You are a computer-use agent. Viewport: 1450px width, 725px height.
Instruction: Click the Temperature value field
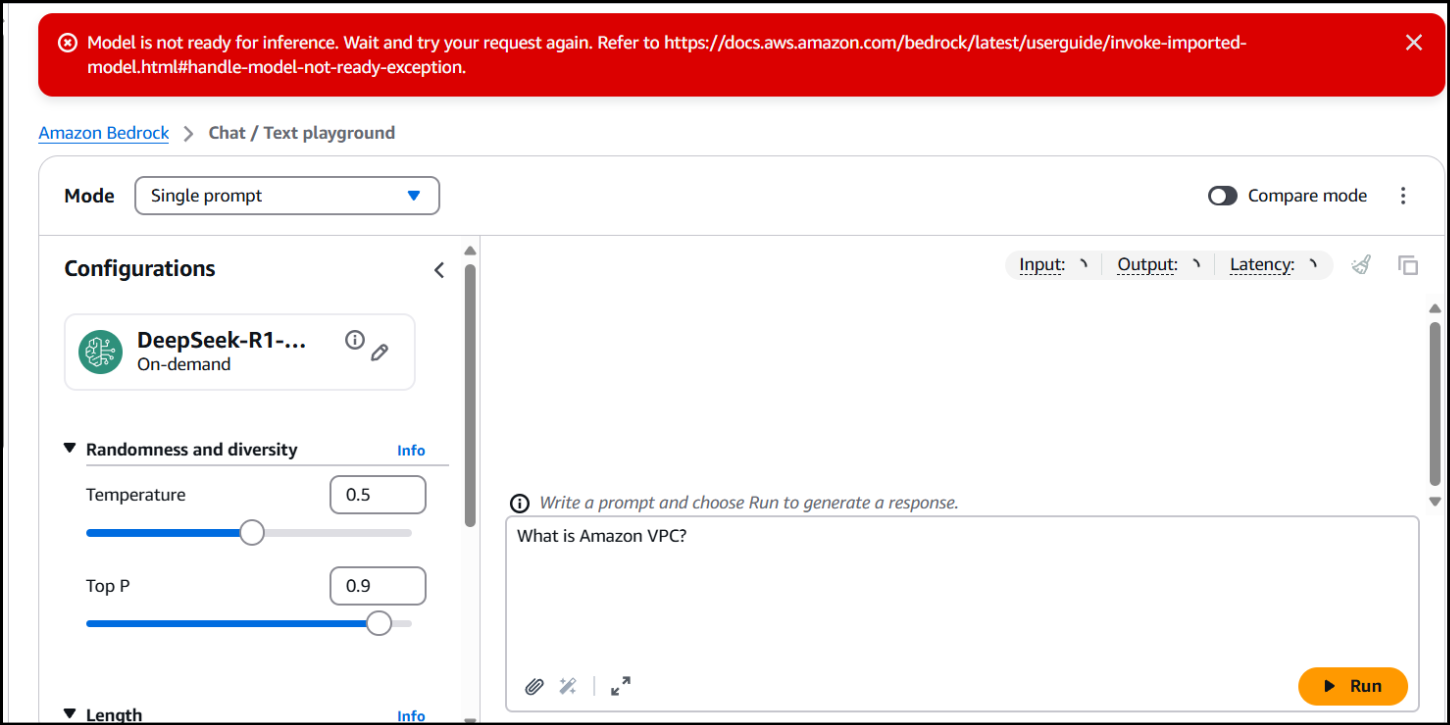pyautogui.click(x=378, y=495)
